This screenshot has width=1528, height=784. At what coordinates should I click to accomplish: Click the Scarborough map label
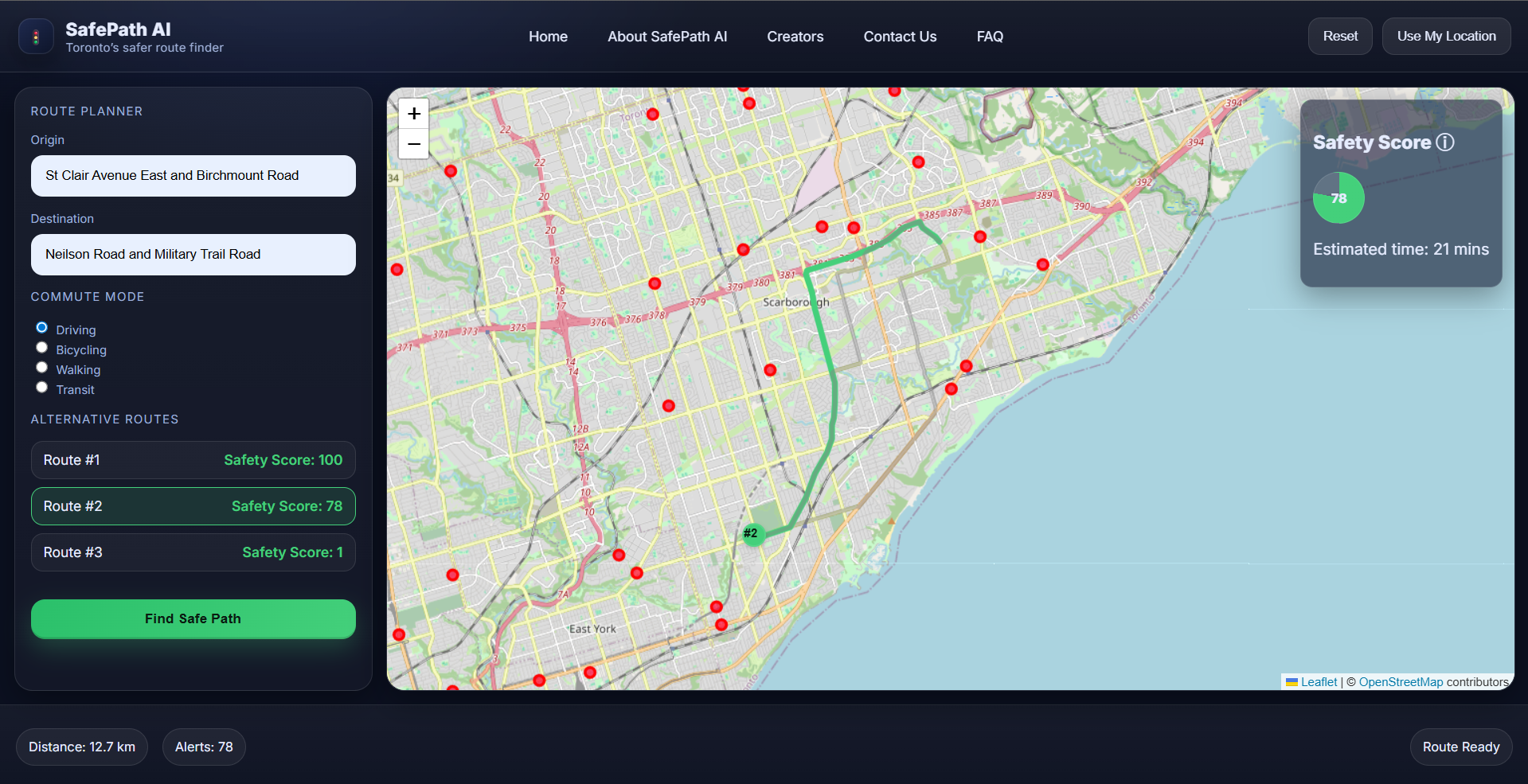click(x=796, y=302)
